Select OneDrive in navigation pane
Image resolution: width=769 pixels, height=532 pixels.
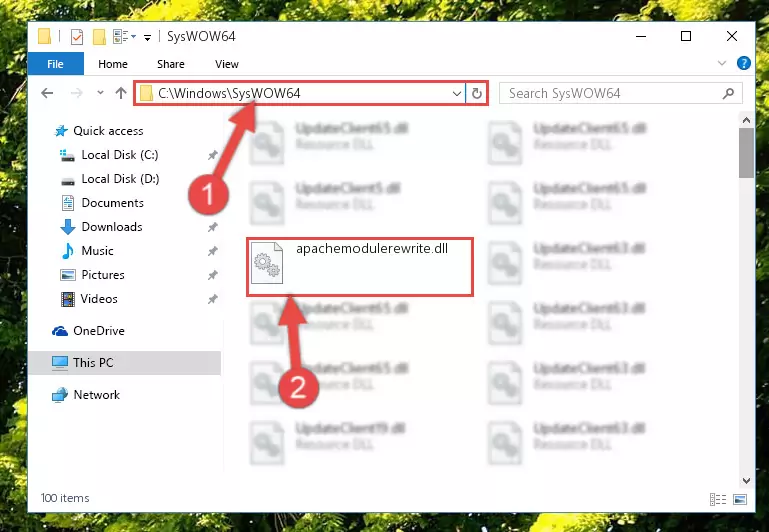[x=99, y=331]
